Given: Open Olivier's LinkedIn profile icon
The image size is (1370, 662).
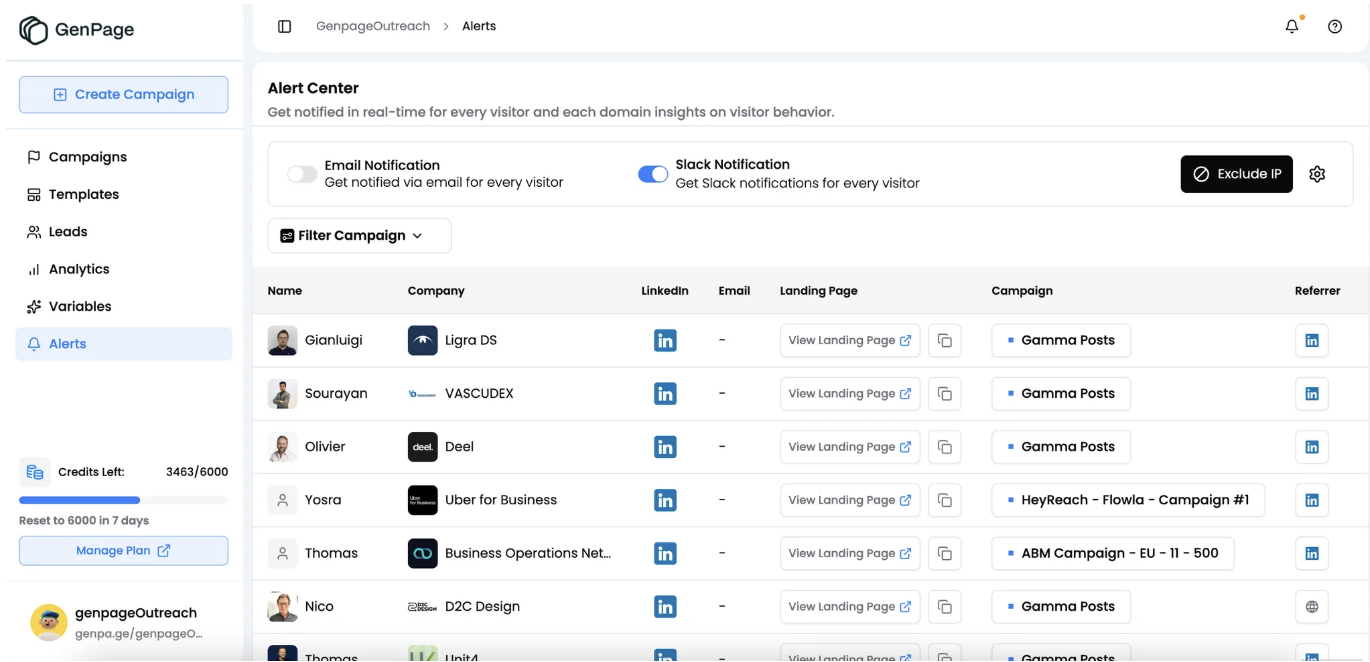Looking at the screenshot, I should [x=665, y=447].
